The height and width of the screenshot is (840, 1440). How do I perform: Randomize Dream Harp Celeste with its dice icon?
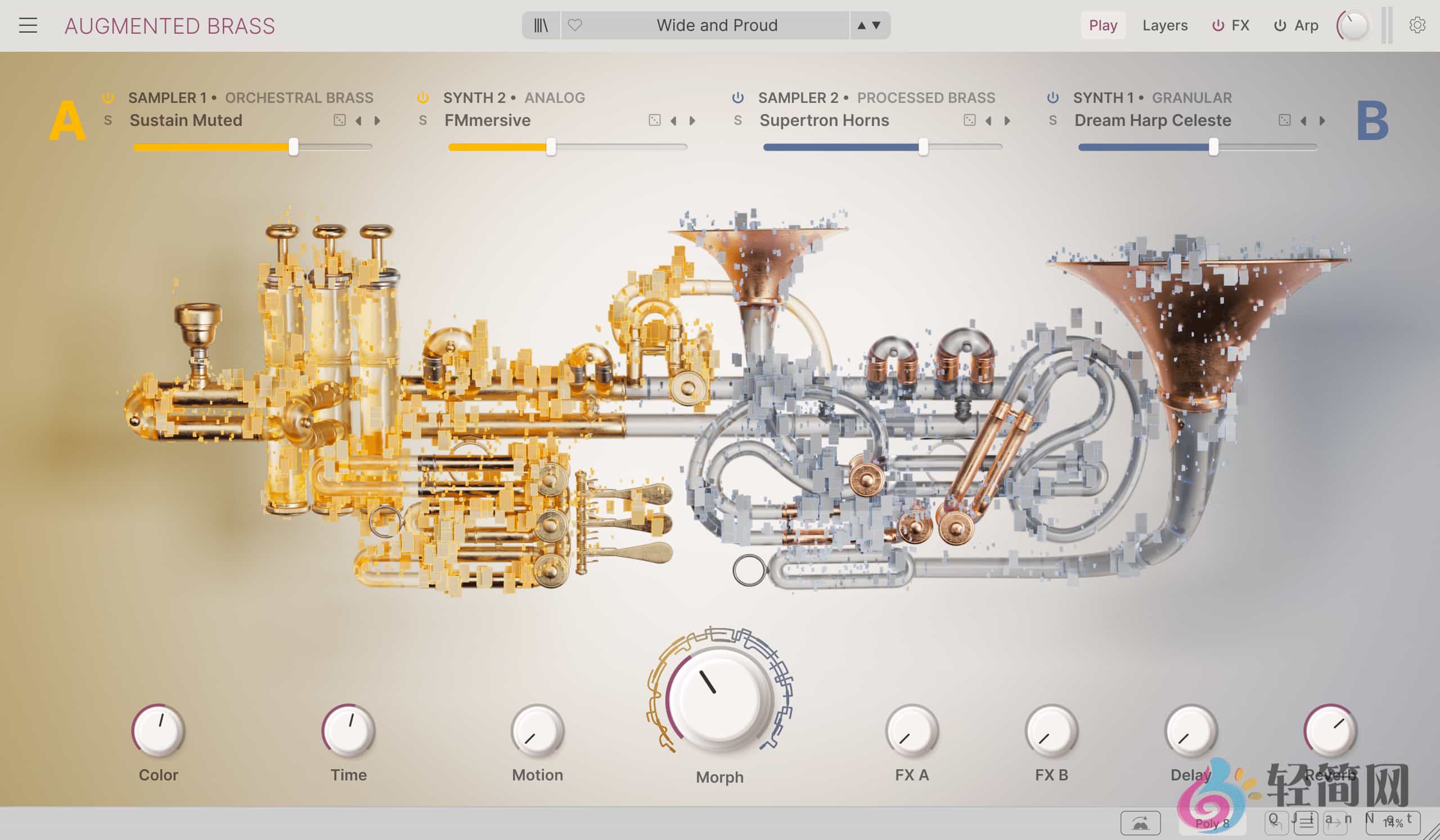pos(1285,120)
